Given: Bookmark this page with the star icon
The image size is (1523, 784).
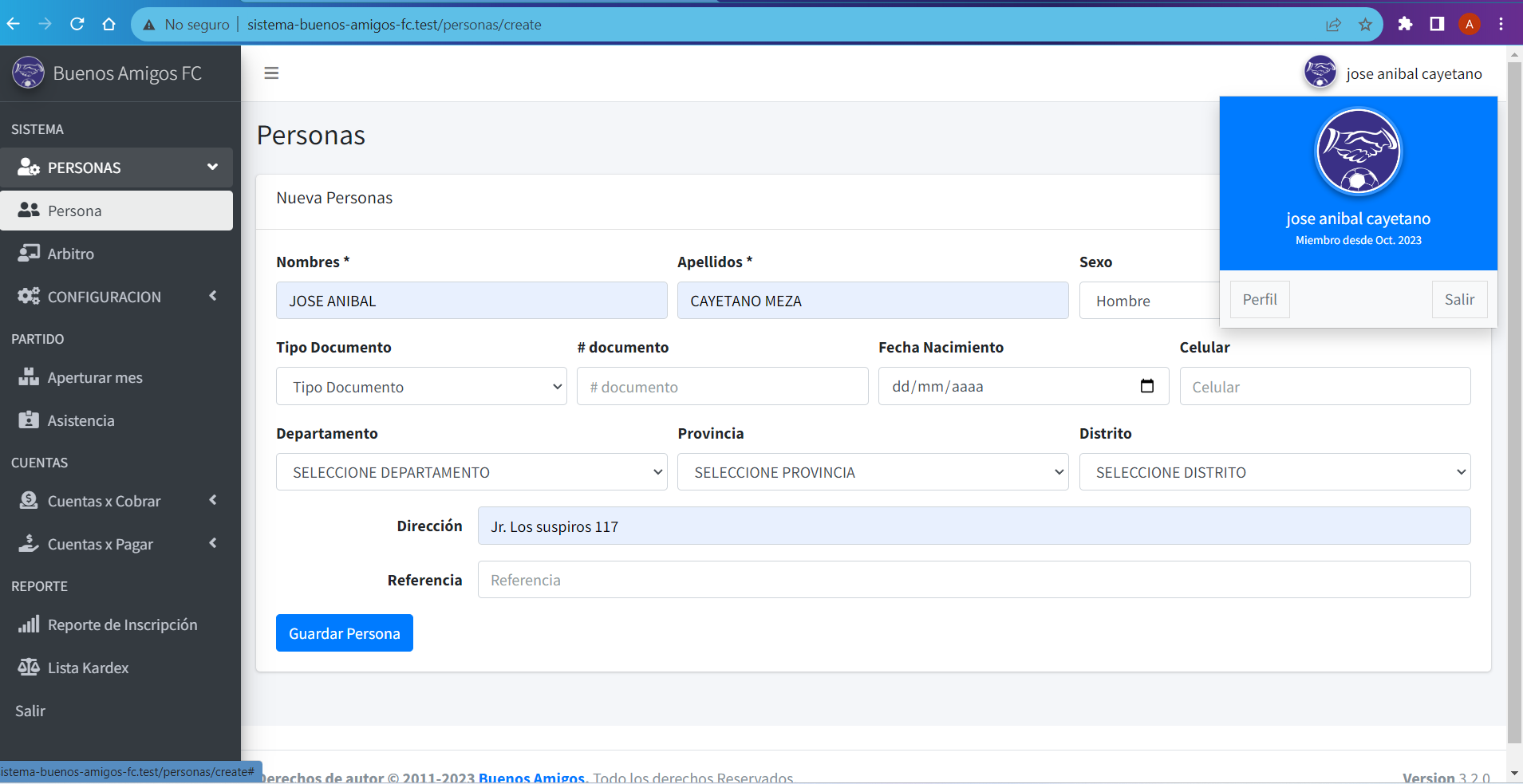Looking at the screenshot, I should (1365, 25).
